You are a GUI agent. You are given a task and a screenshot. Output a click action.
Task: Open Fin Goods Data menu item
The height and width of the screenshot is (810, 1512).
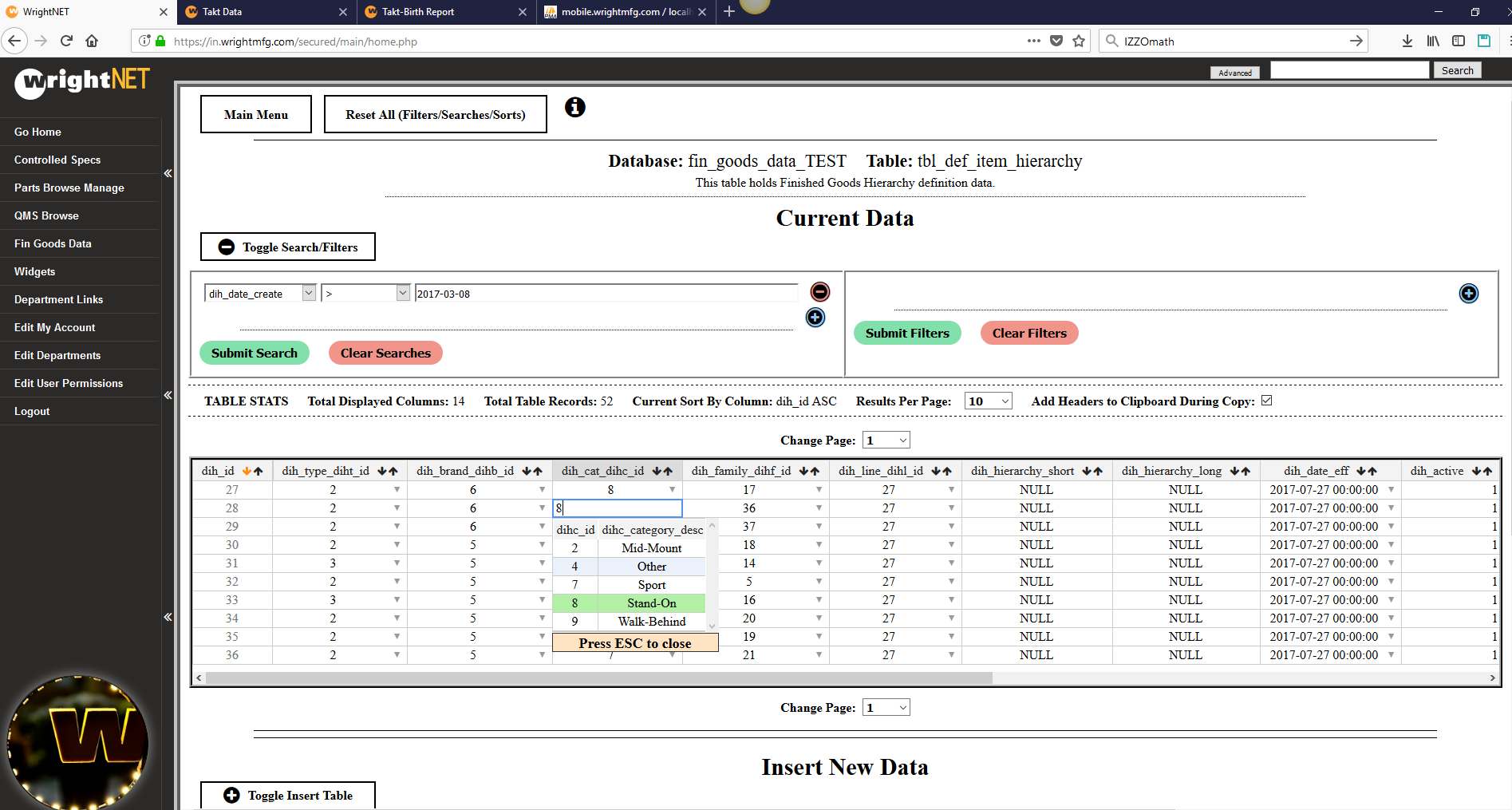[53, 243]
